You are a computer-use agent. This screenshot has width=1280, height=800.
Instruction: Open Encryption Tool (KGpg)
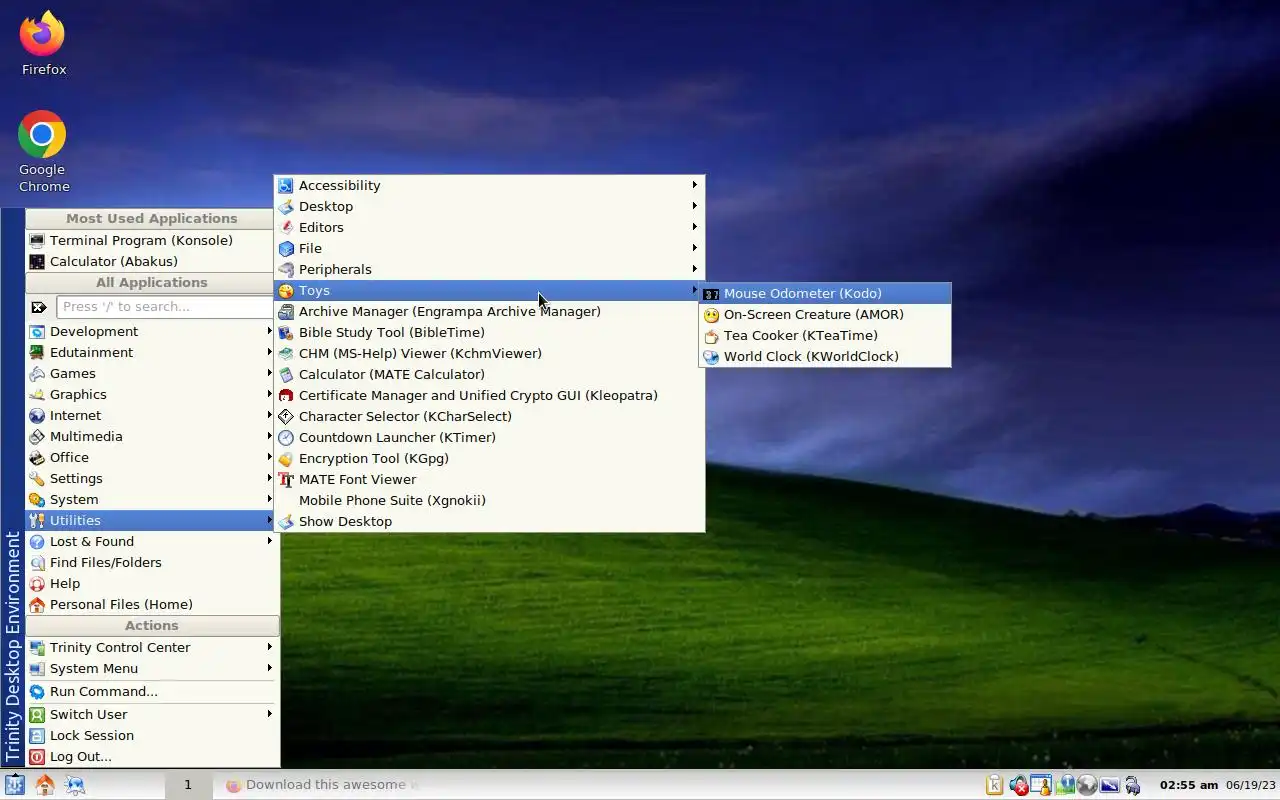[x=489, y=458]
